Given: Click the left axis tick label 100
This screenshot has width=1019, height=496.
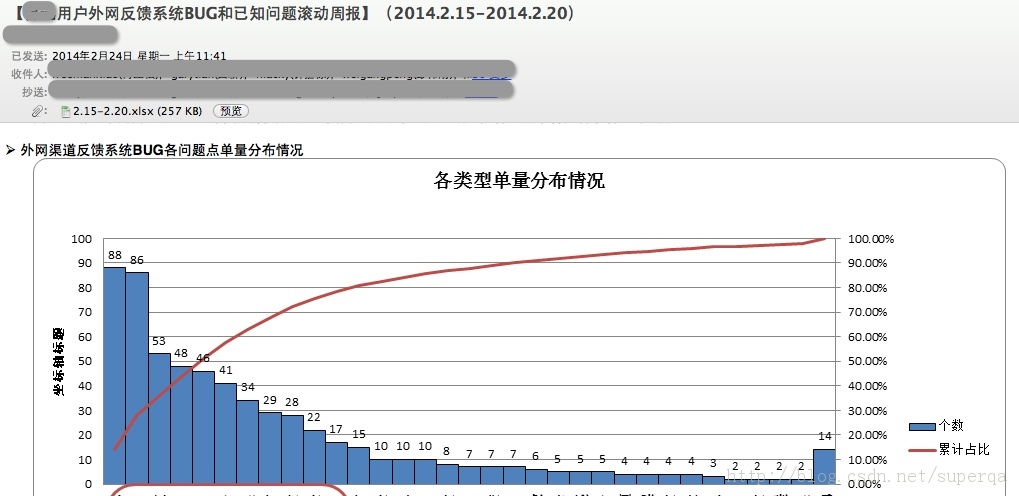Looking at the screenshot, I should (81, 239).
